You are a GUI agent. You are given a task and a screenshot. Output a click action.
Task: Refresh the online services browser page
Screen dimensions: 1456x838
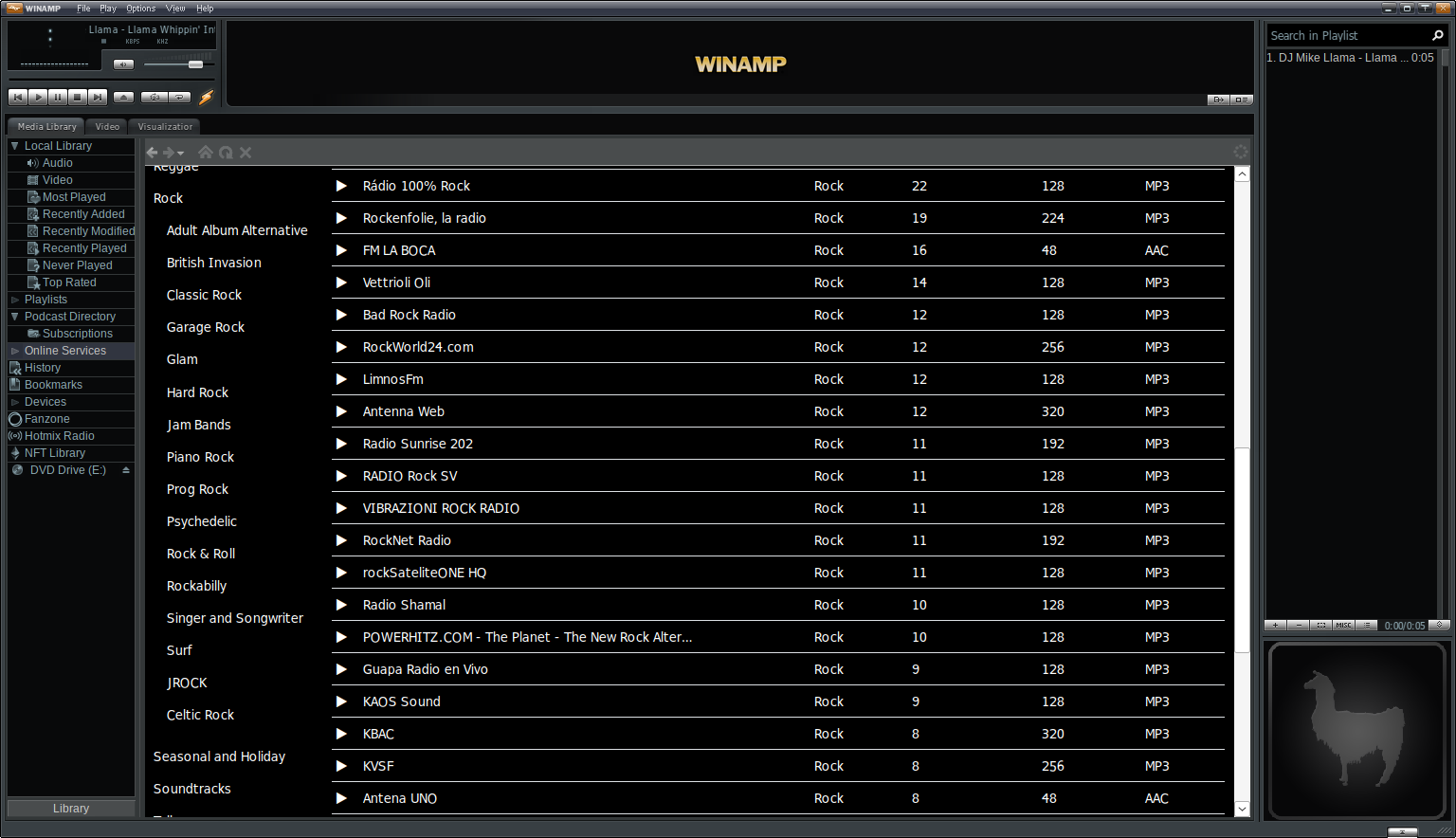click(x=226, y=153)
